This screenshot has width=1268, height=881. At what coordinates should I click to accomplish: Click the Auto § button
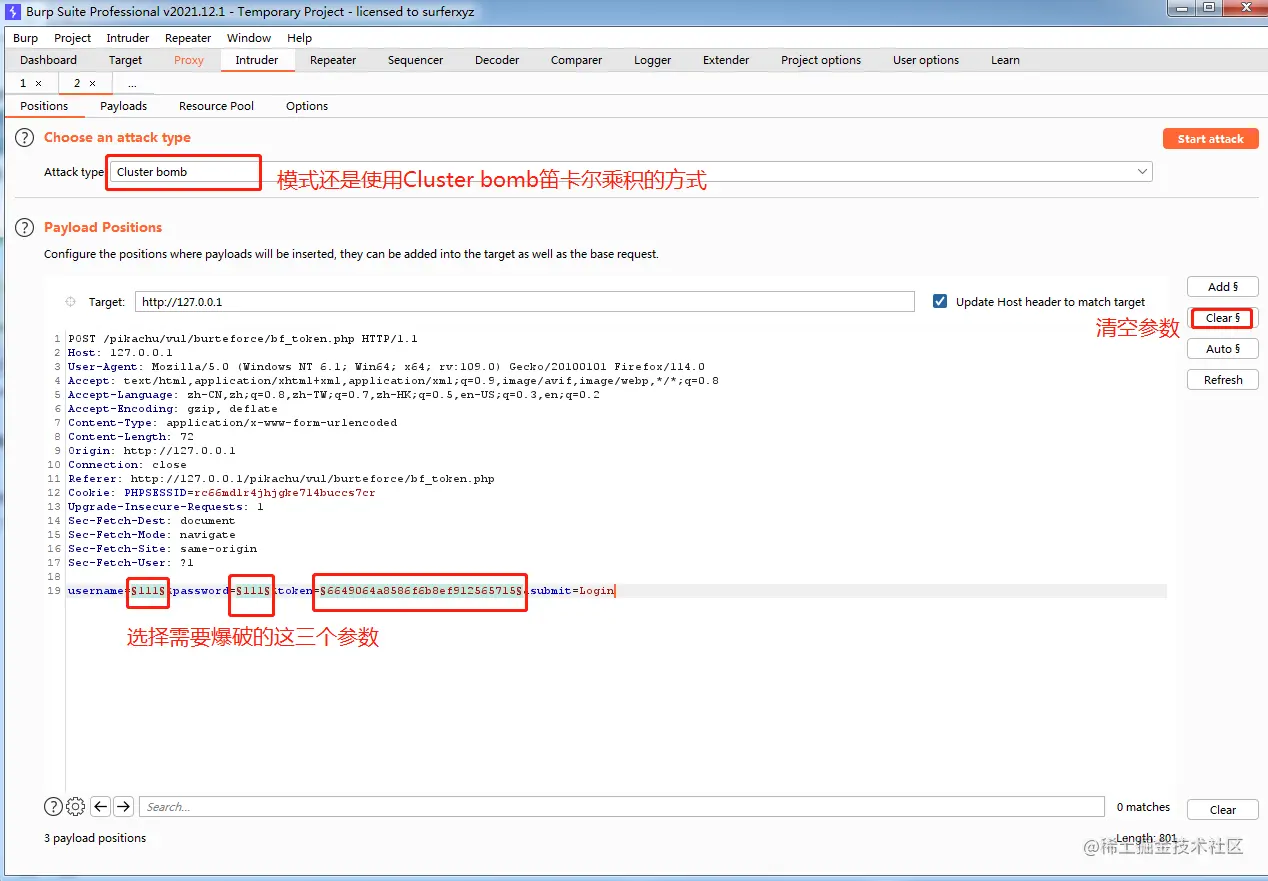click(1223, 349)
